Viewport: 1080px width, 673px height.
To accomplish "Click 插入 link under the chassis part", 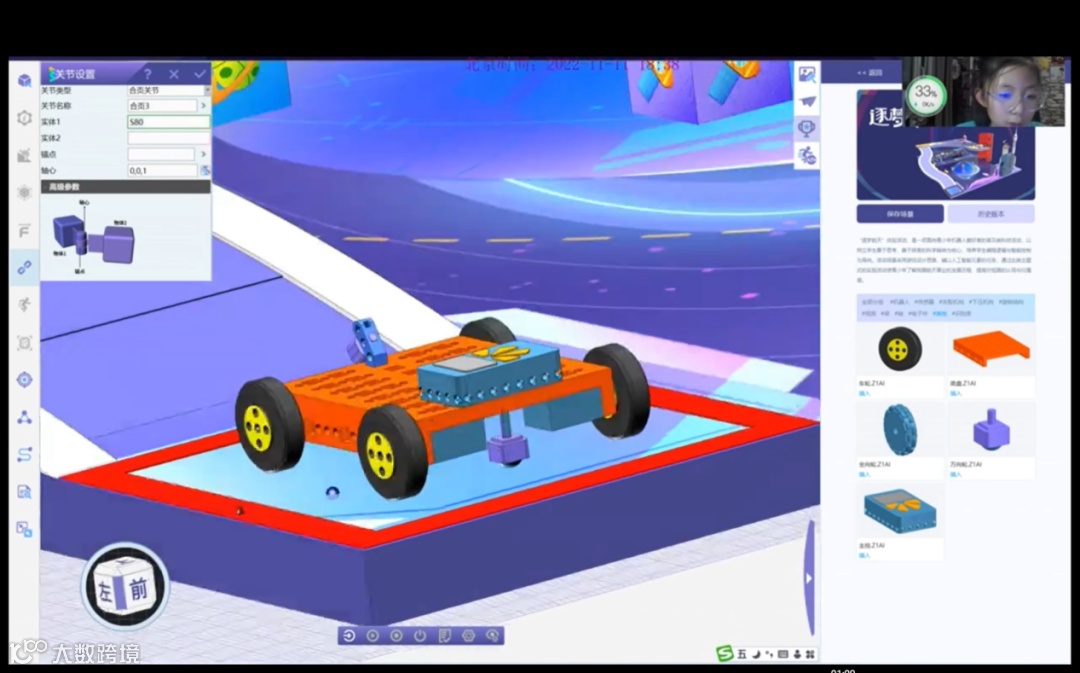I will [955, 393].
